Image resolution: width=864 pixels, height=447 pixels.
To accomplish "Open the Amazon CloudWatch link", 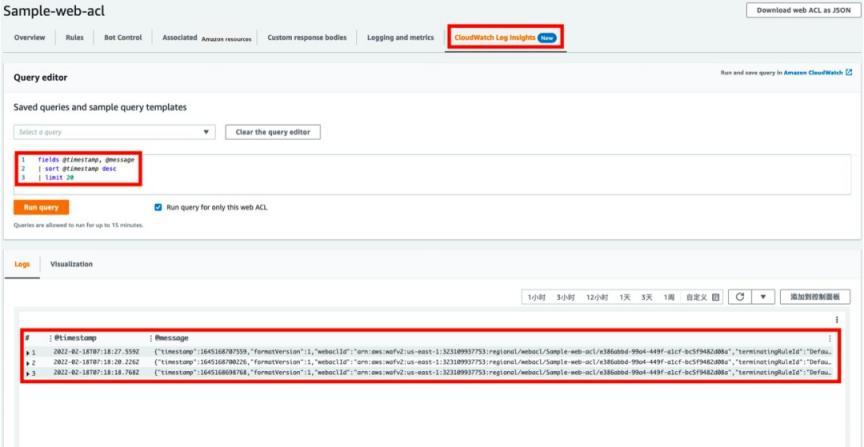I will click(813, 72).
